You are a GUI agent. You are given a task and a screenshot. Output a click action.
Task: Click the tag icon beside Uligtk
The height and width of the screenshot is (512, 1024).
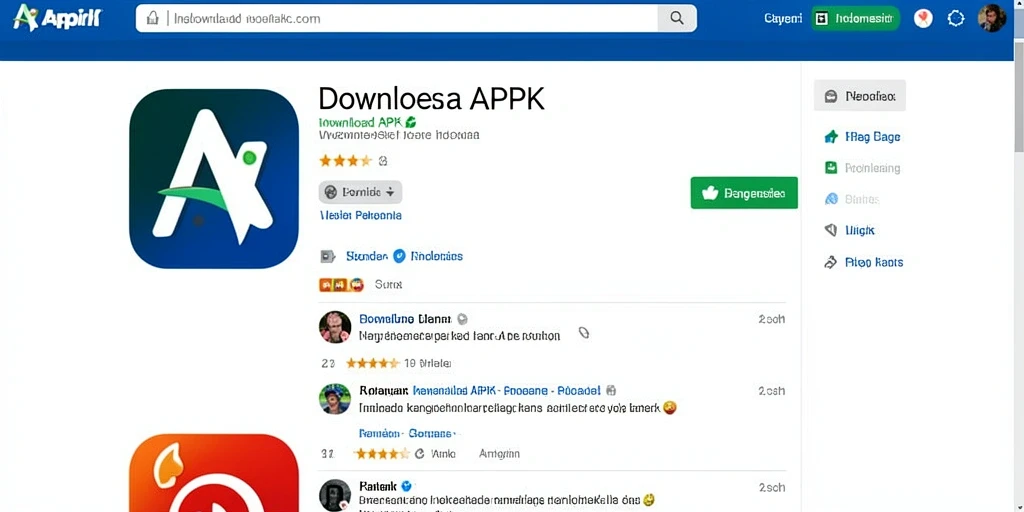point(831,230)
